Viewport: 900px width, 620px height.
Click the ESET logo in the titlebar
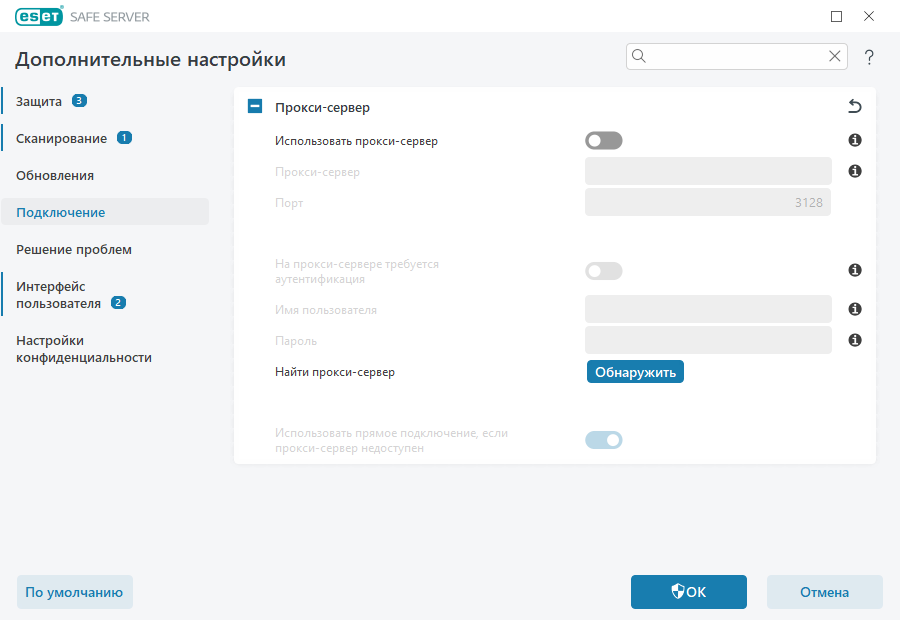point(38,16)
